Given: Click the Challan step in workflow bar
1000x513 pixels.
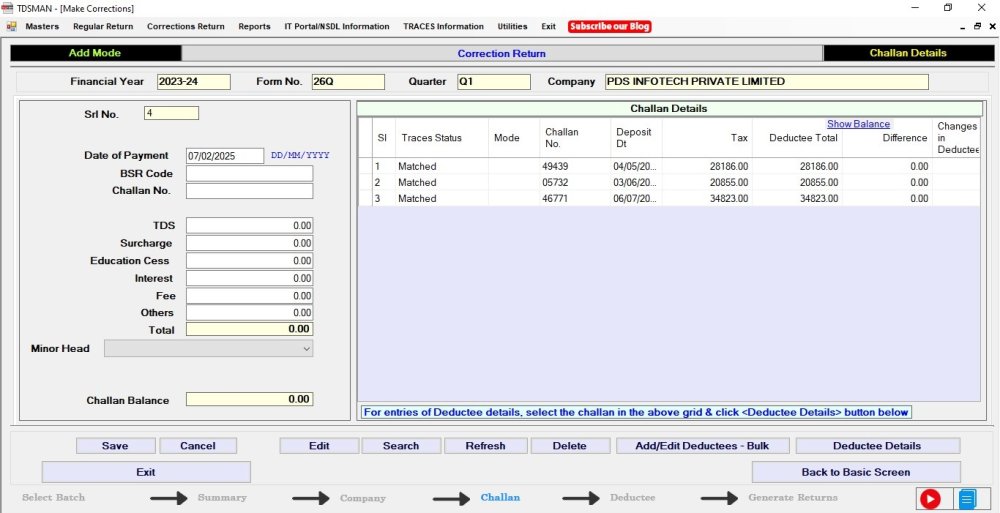Looking at the screenshot, I should (x=500, y=498).
